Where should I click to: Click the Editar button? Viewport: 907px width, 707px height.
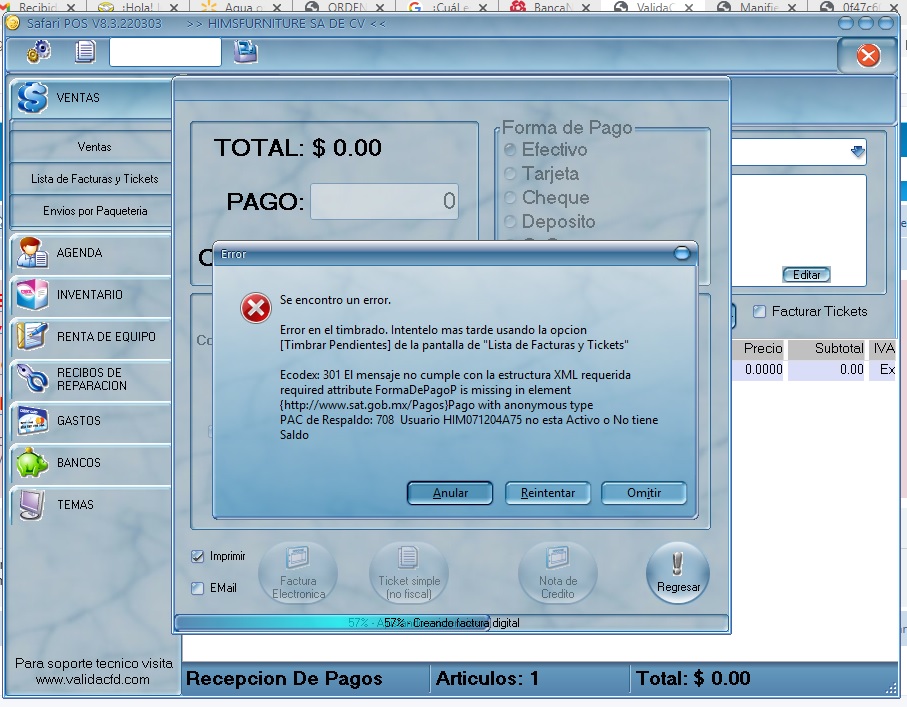(806, 275)
